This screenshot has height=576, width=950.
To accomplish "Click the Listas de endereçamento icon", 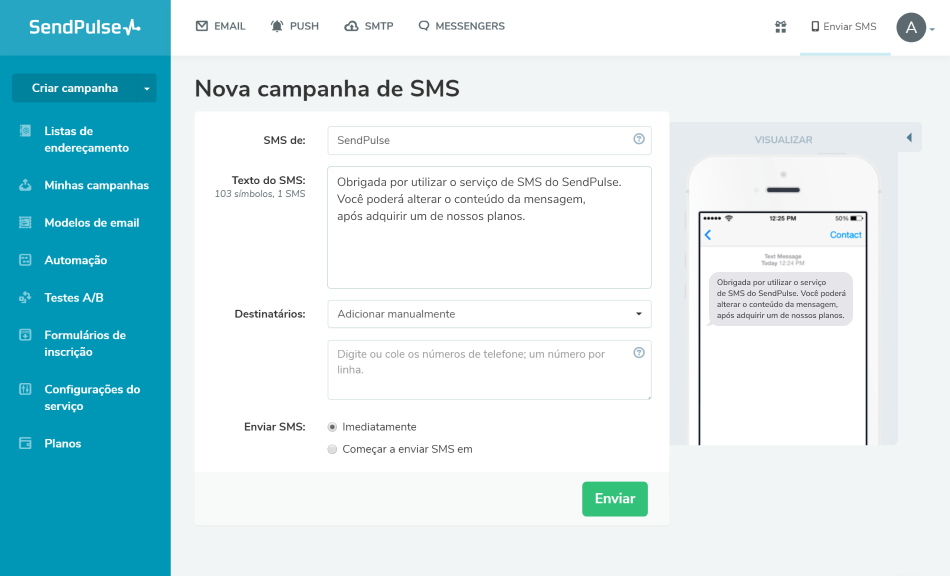I will coord(25,131).
